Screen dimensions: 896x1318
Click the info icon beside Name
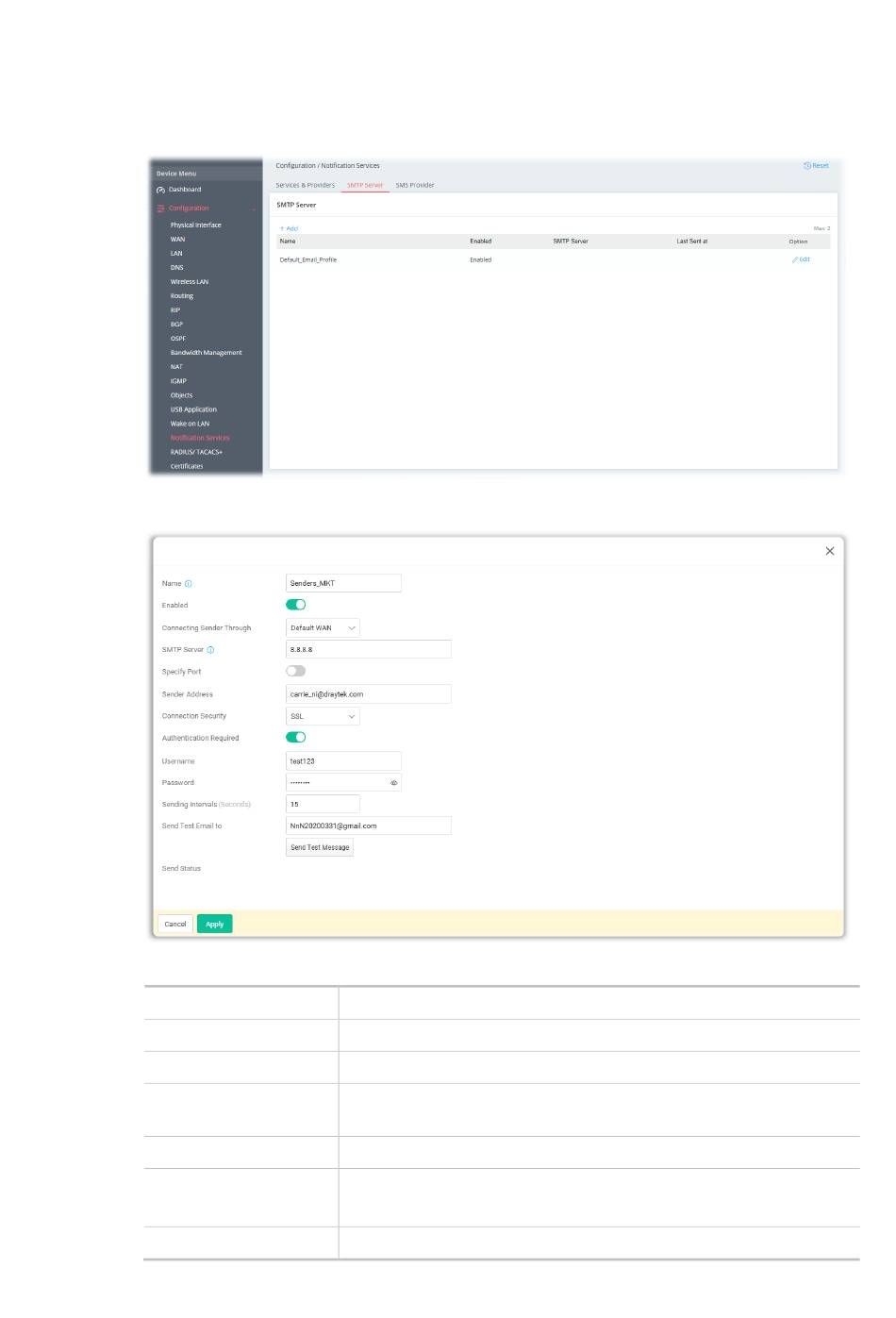[x=189, y=584]
